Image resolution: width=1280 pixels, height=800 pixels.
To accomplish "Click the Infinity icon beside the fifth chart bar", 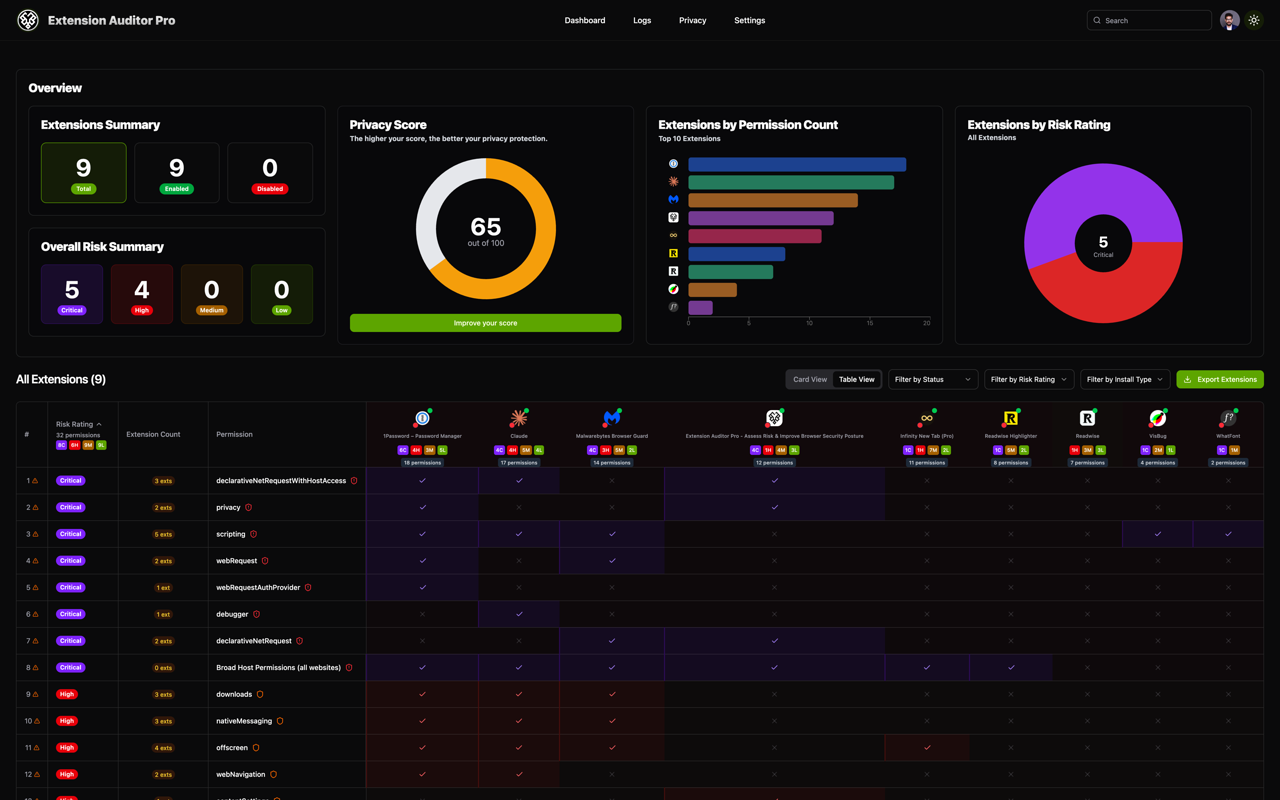I will point(673,236).
